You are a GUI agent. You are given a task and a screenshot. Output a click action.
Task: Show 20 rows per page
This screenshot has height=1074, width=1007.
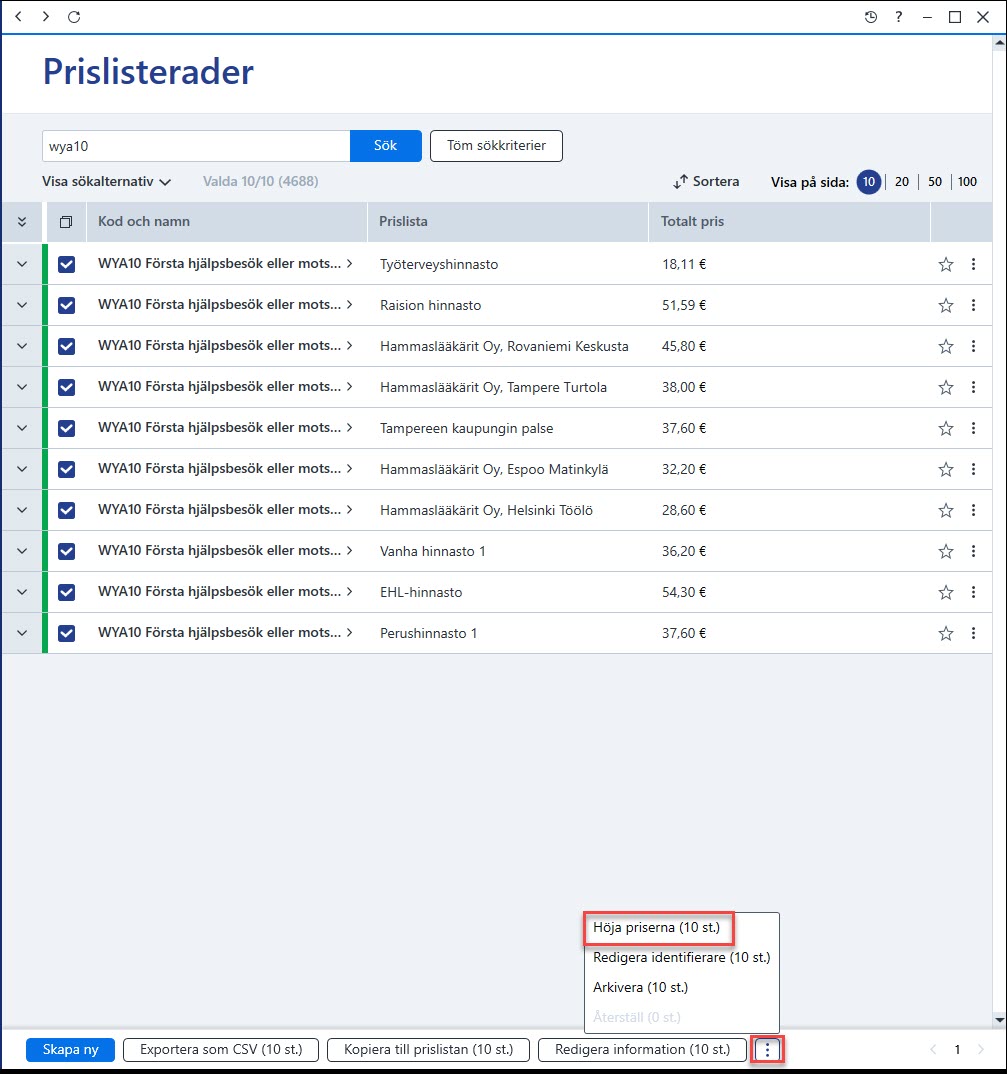click(902, 182)
